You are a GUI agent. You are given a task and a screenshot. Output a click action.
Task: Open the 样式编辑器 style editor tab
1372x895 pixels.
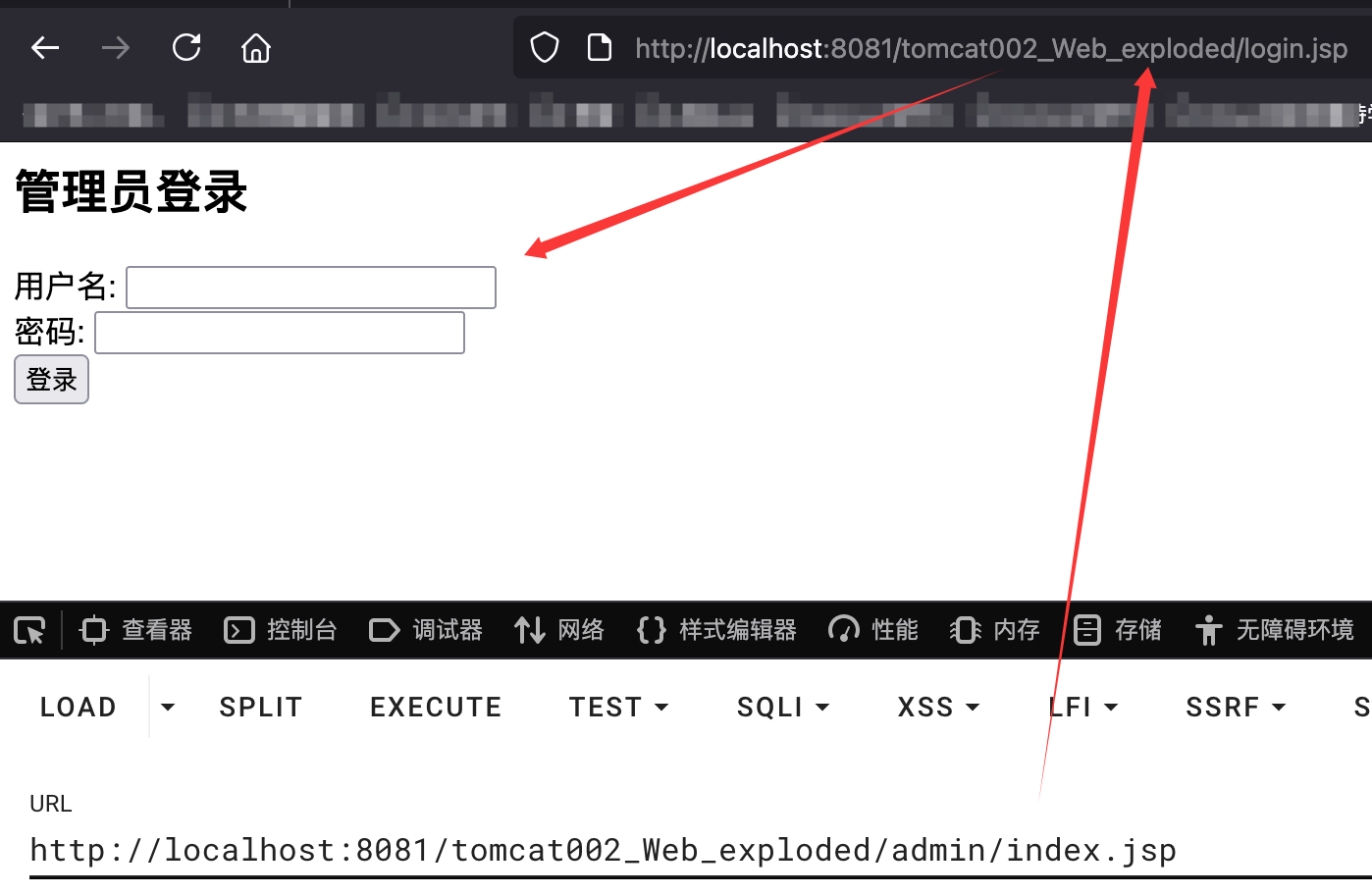716,630
